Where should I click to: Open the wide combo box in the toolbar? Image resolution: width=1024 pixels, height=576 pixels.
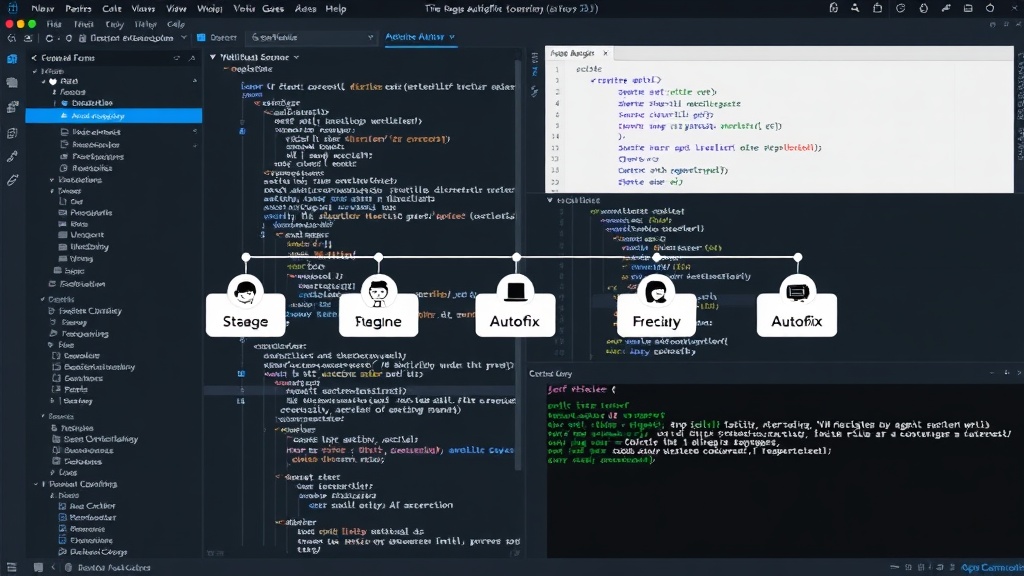pyautogui.click(x=312, y=37)
